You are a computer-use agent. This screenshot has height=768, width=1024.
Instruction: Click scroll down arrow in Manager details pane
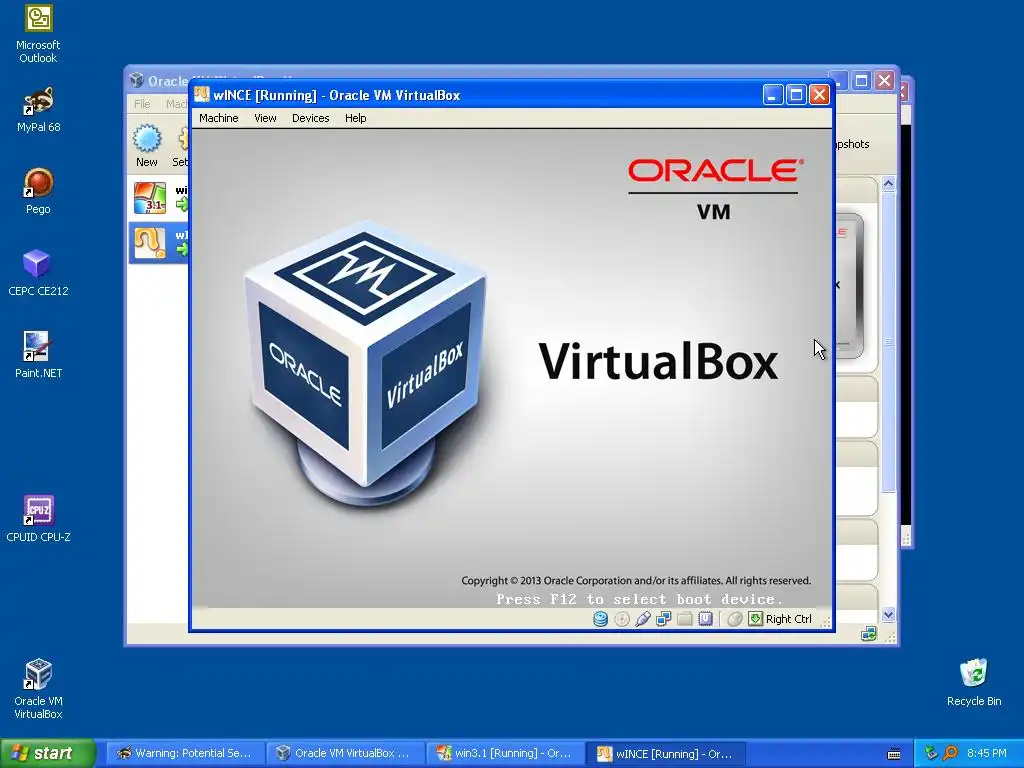click(888, 615)
